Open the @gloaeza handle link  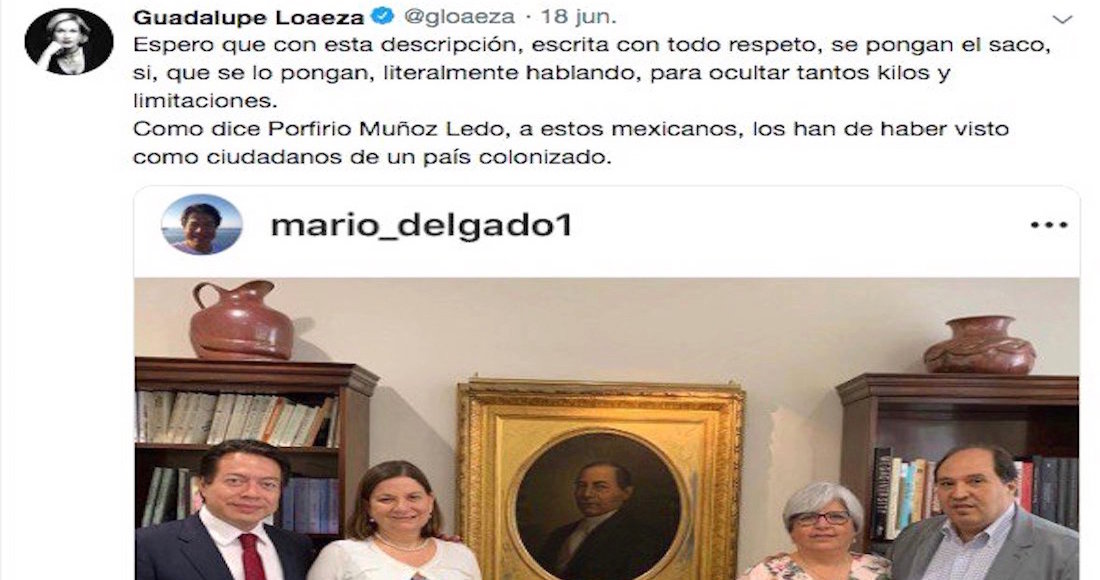460,16
